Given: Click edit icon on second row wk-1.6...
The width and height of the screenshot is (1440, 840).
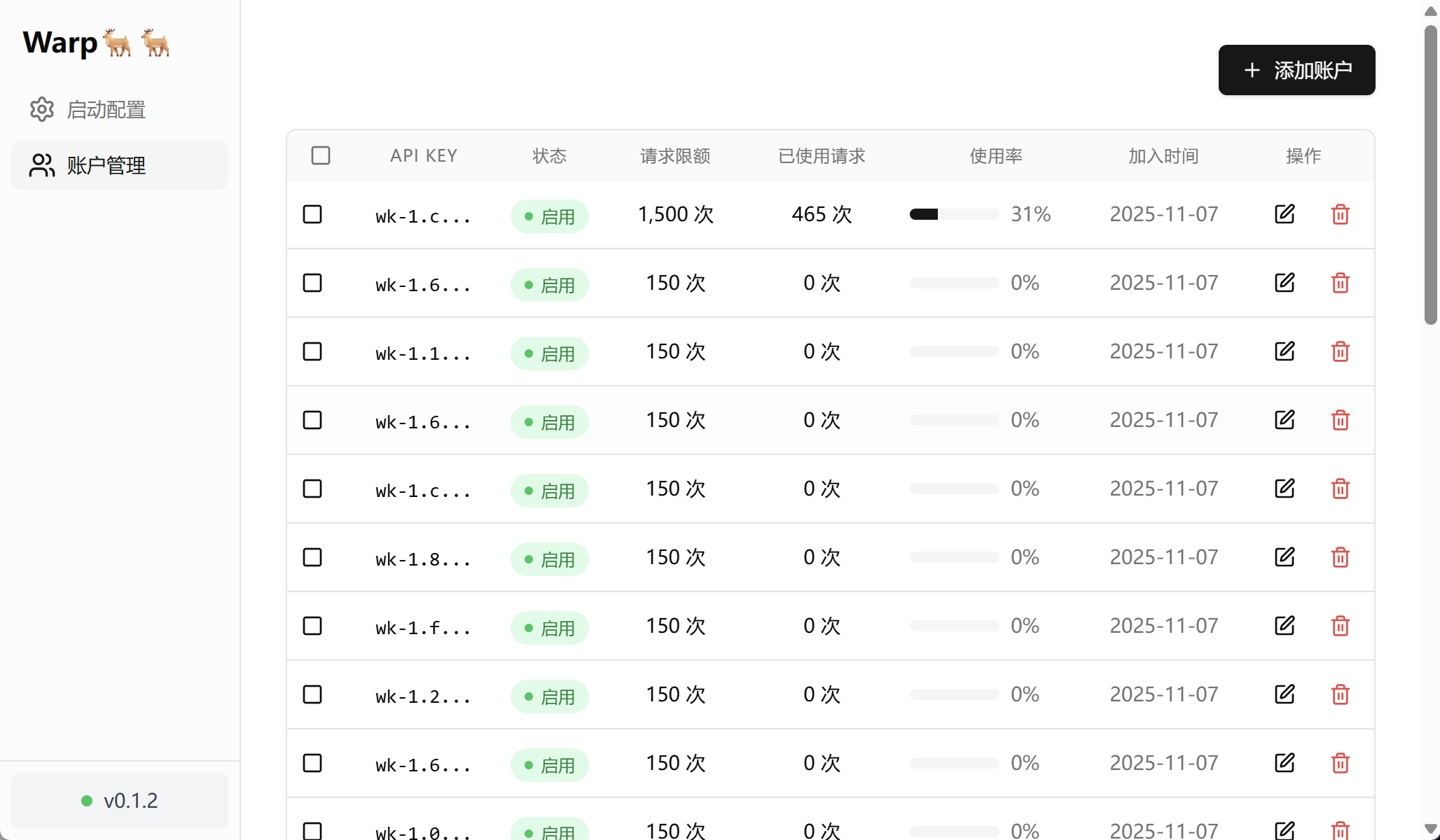Looking at the screenshot, I should pyautogui.click(x=1285, y=283).
